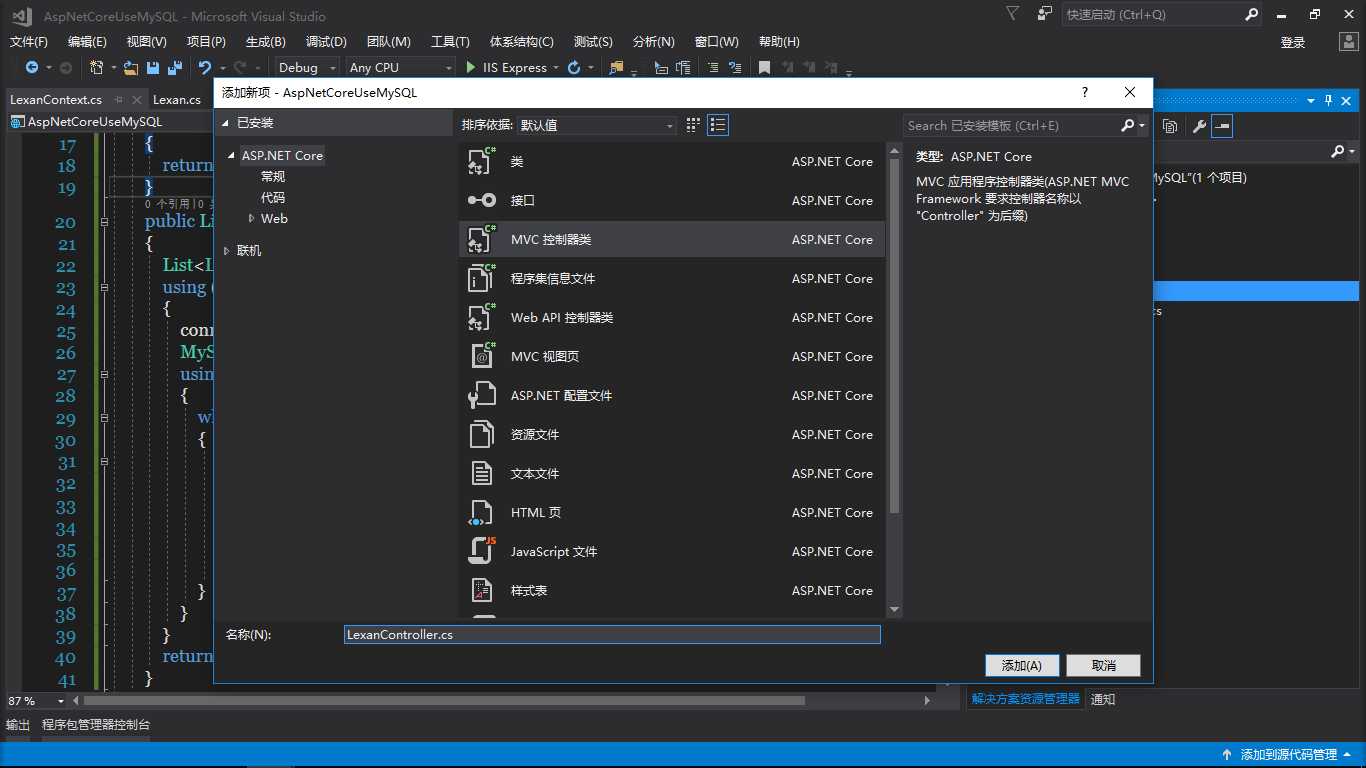
Task: Click the notifications filter flag icon
Action: (x=1013, y=14)
